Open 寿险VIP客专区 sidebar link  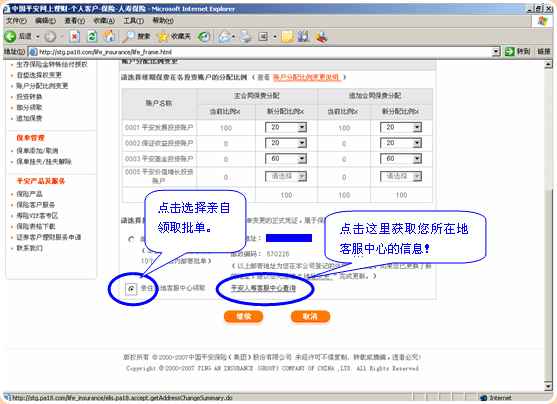pyautogui.click(x=37, y=216)
